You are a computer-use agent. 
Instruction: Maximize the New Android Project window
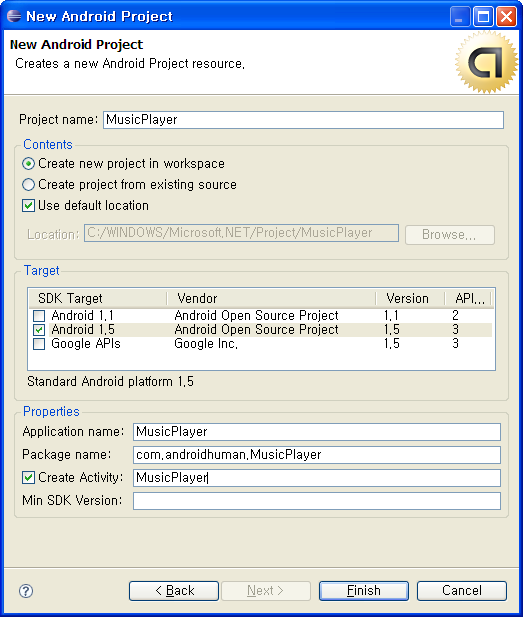(483, 17)
